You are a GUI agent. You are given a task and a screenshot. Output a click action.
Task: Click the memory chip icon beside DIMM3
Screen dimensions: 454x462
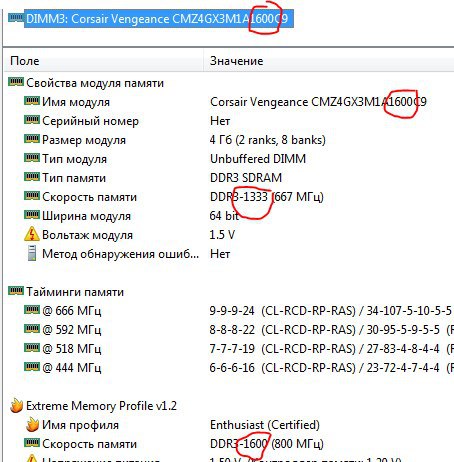click(16, 17)
